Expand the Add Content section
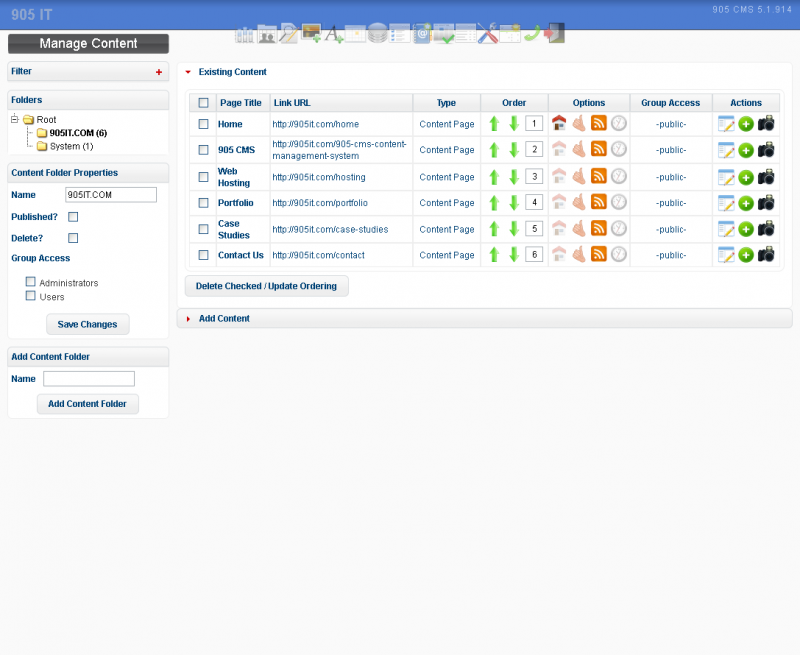The image size is (800, 655). point(188,319)
